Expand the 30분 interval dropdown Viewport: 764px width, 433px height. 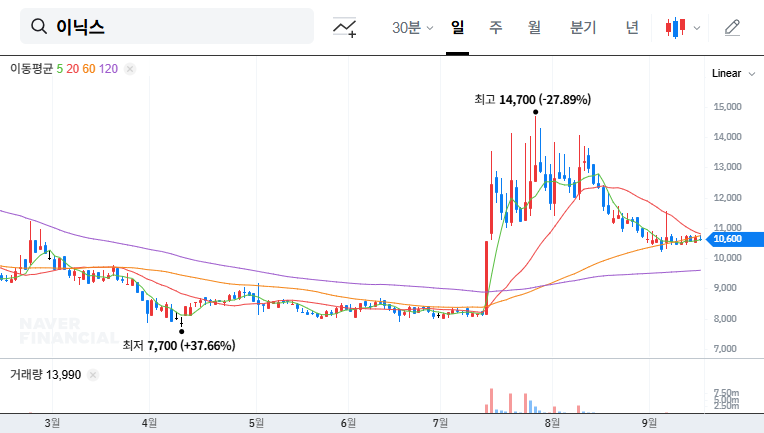412,28
